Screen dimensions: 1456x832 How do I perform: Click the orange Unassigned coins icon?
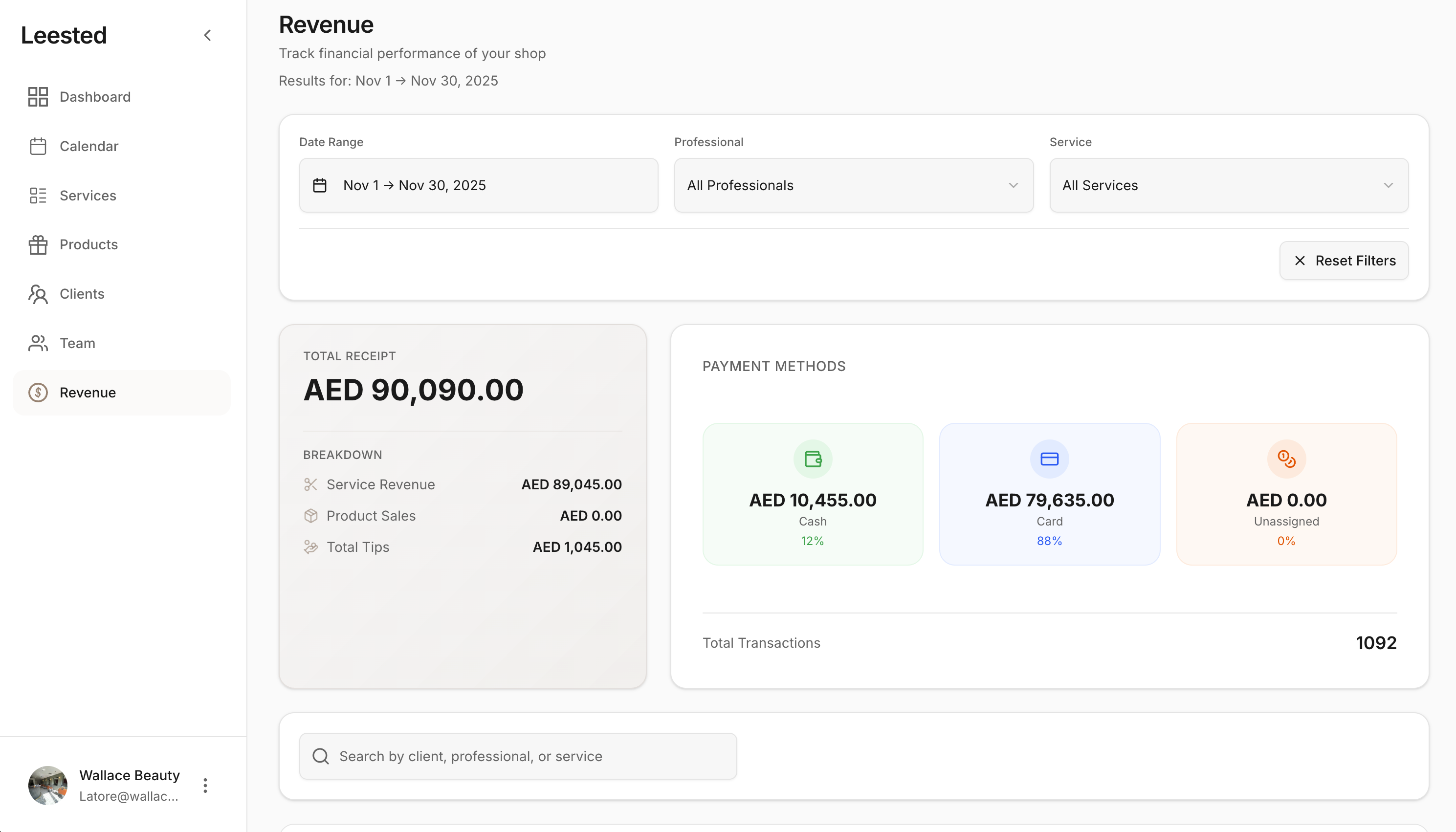click(x=1286, y=459)
